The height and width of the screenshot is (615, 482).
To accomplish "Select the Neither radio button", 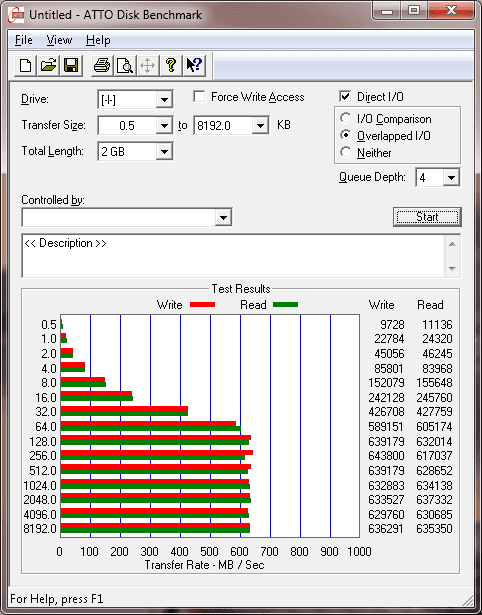I will coord(346,152).
